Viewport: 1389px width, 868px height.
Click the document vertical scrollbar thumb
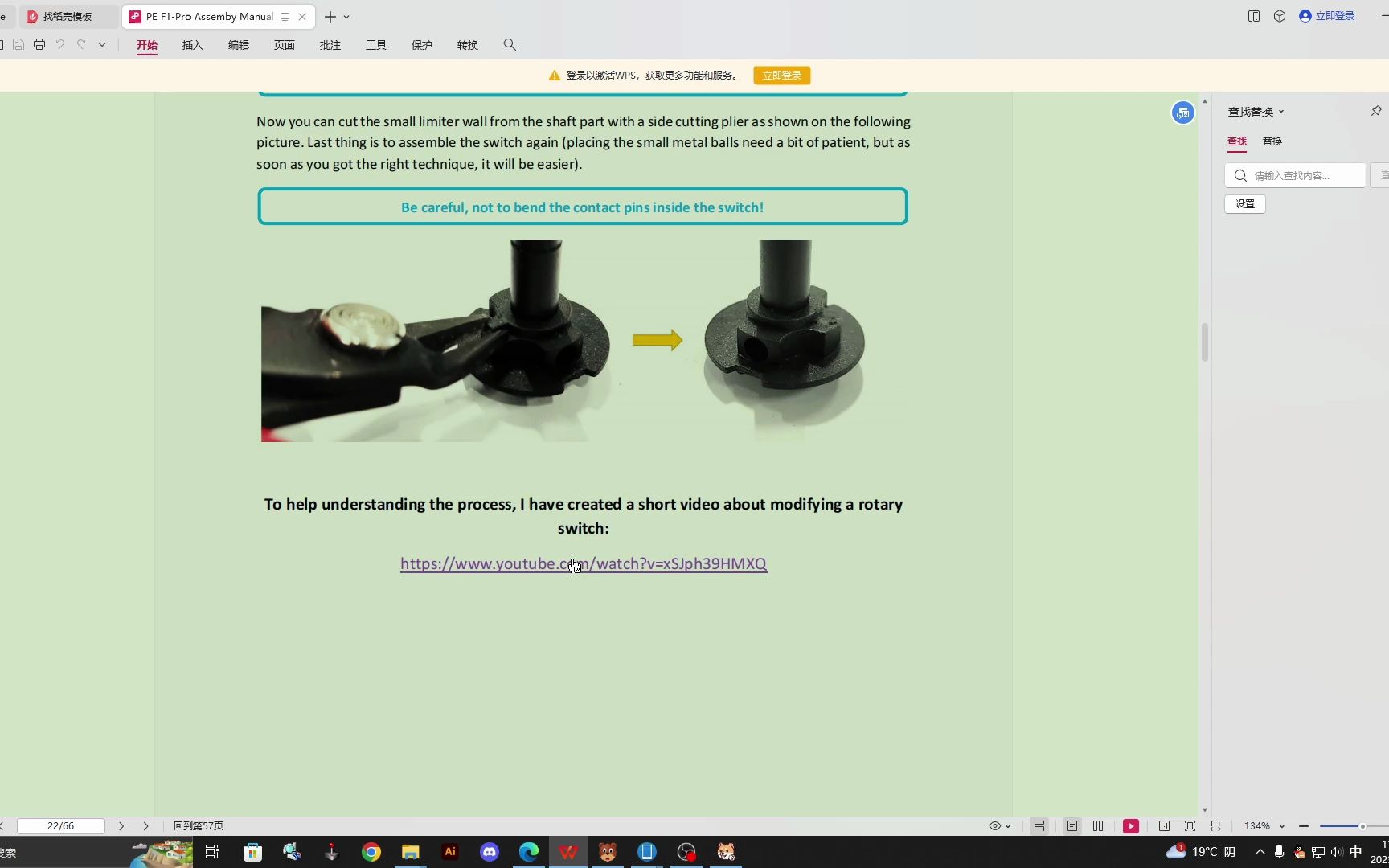pyautogui.click(x=1204, y=342)
